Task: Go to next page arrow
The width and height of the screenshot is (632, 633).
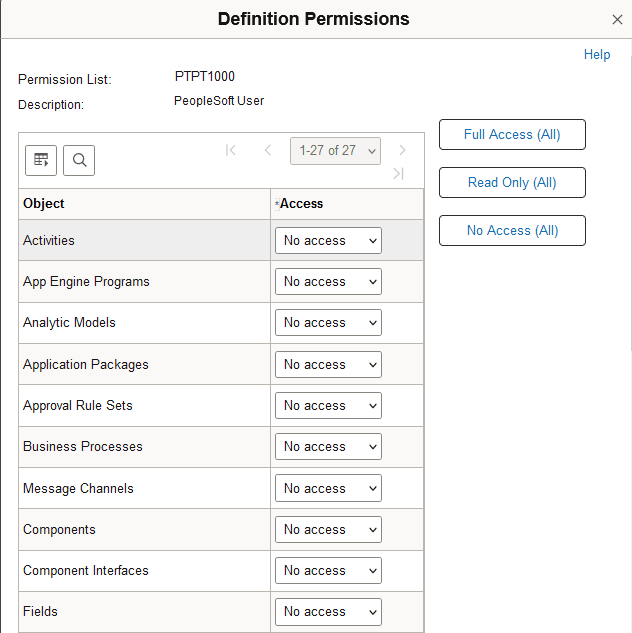Action: point(402,150)
